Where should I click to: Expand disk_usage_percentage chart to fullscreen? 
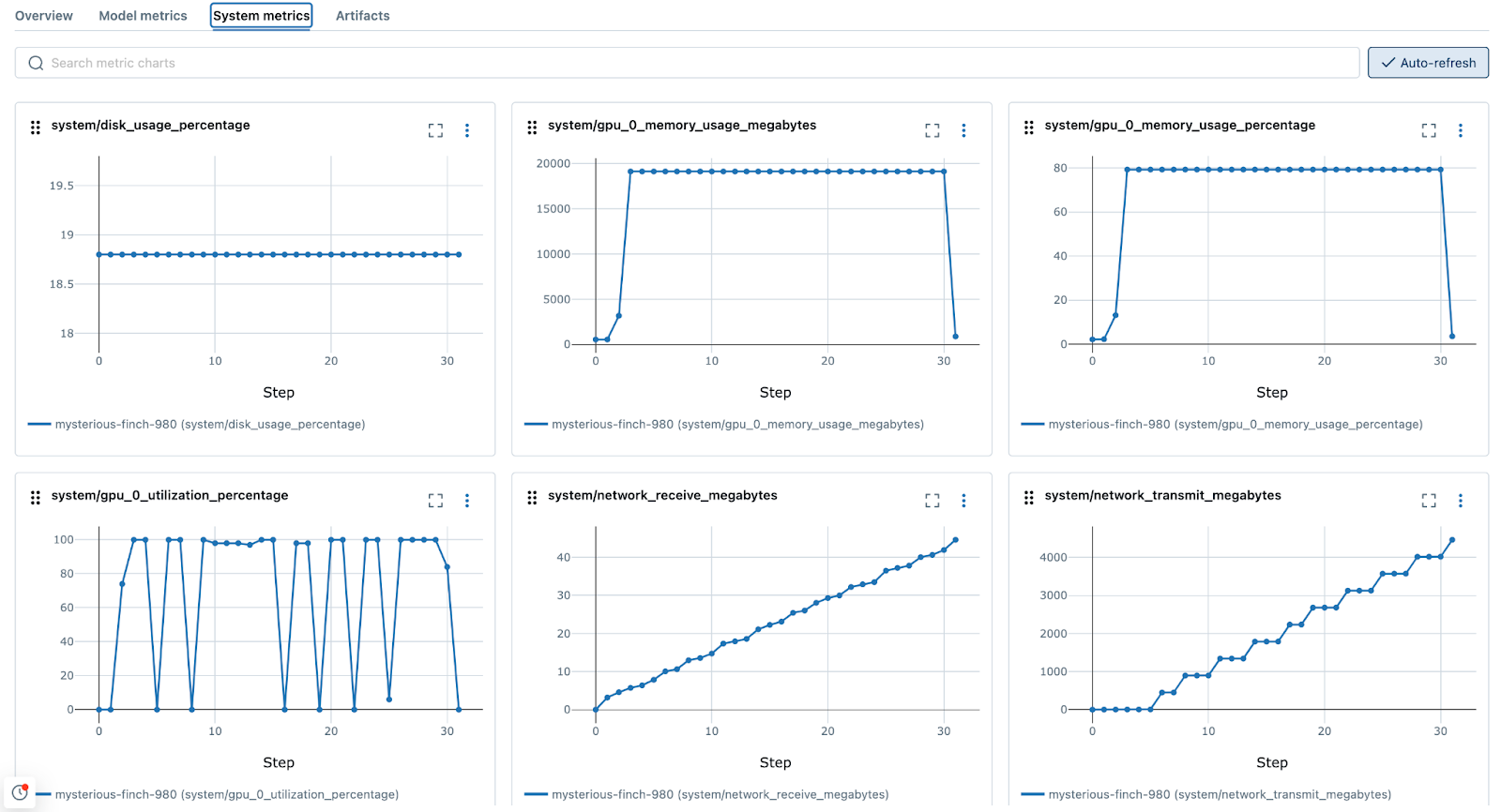(435, 130)
